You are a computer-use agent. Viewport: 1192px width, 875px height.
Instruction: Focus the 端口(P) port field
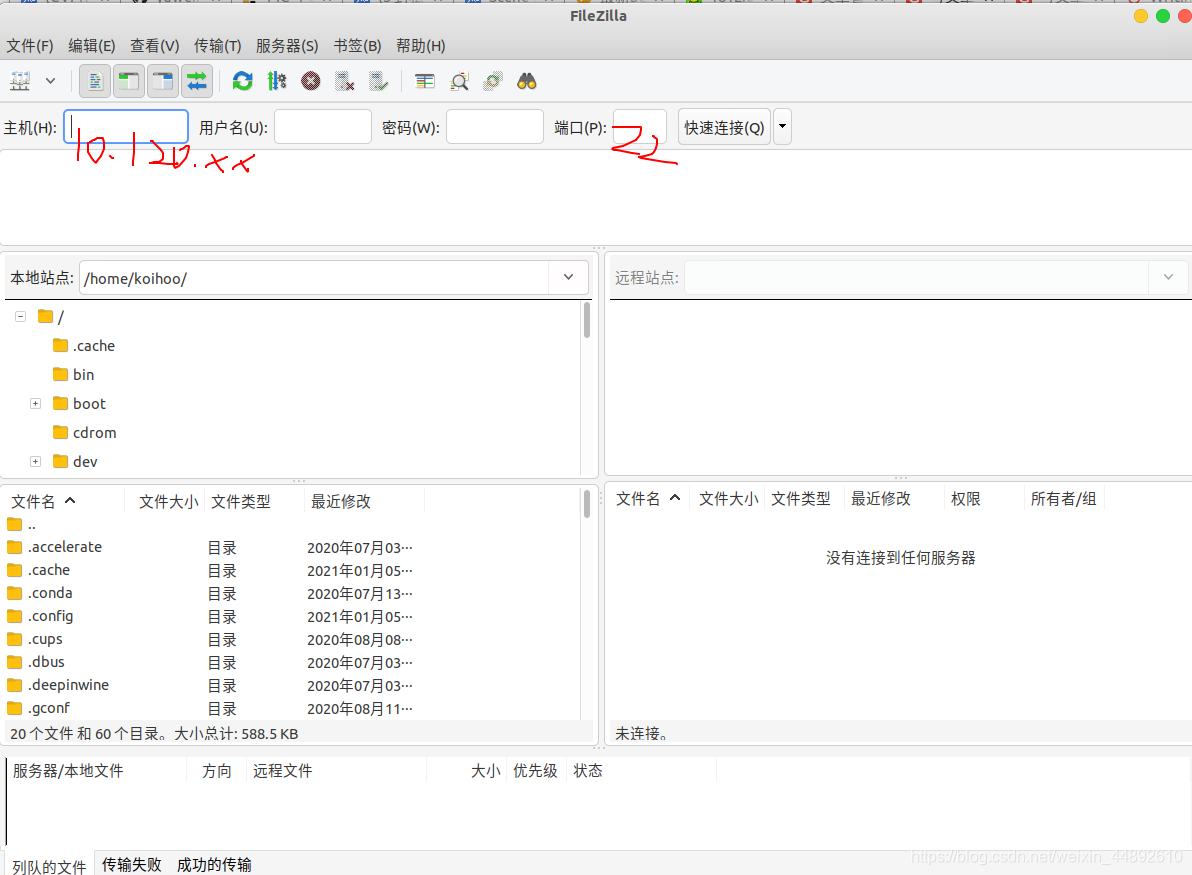pyautogui.click(x=640, y=127)
